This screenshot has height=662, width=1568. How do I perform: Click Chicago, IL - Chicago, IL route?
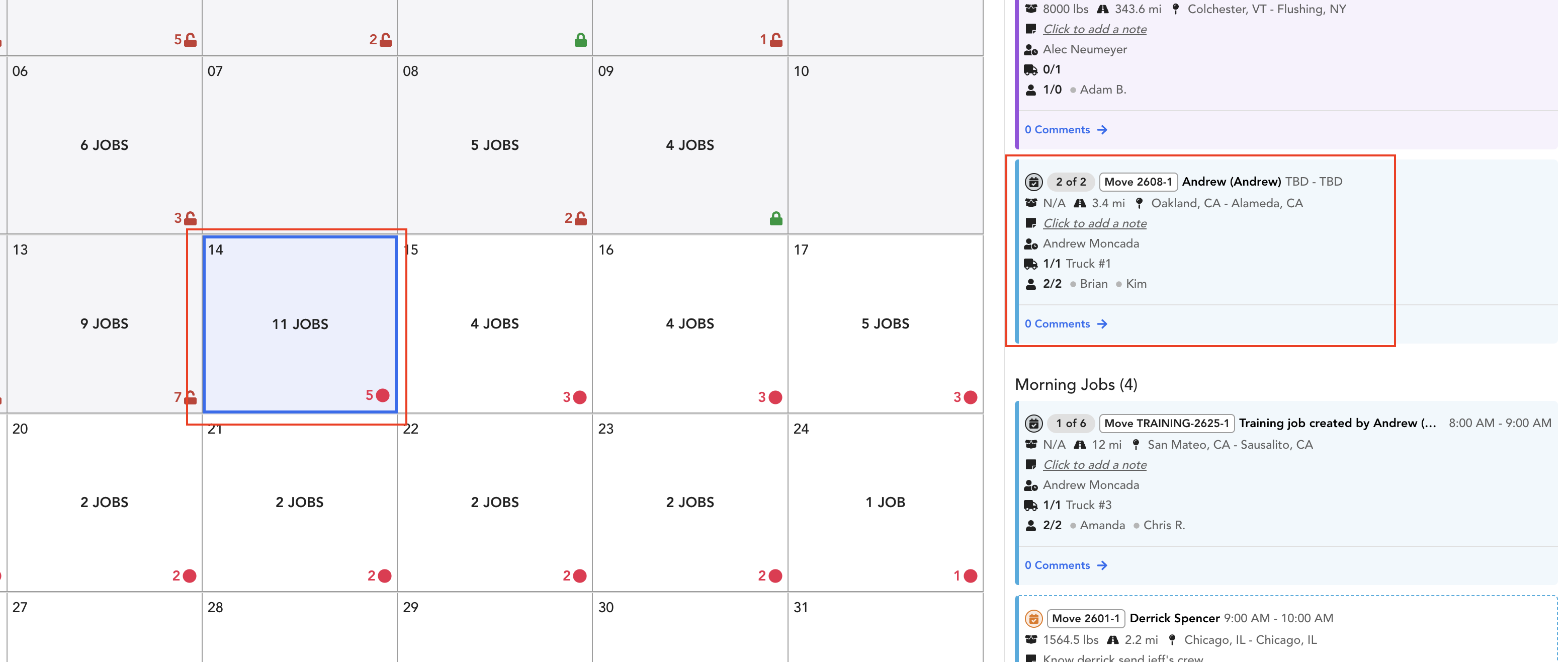(x=1250, y=639)
